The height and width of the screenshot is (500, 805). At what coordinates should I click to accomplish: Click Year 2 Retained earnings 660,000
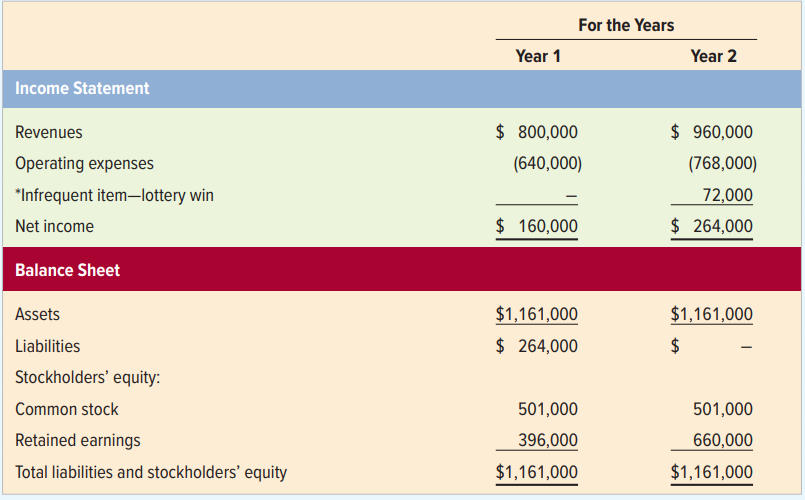click(723, 440)
